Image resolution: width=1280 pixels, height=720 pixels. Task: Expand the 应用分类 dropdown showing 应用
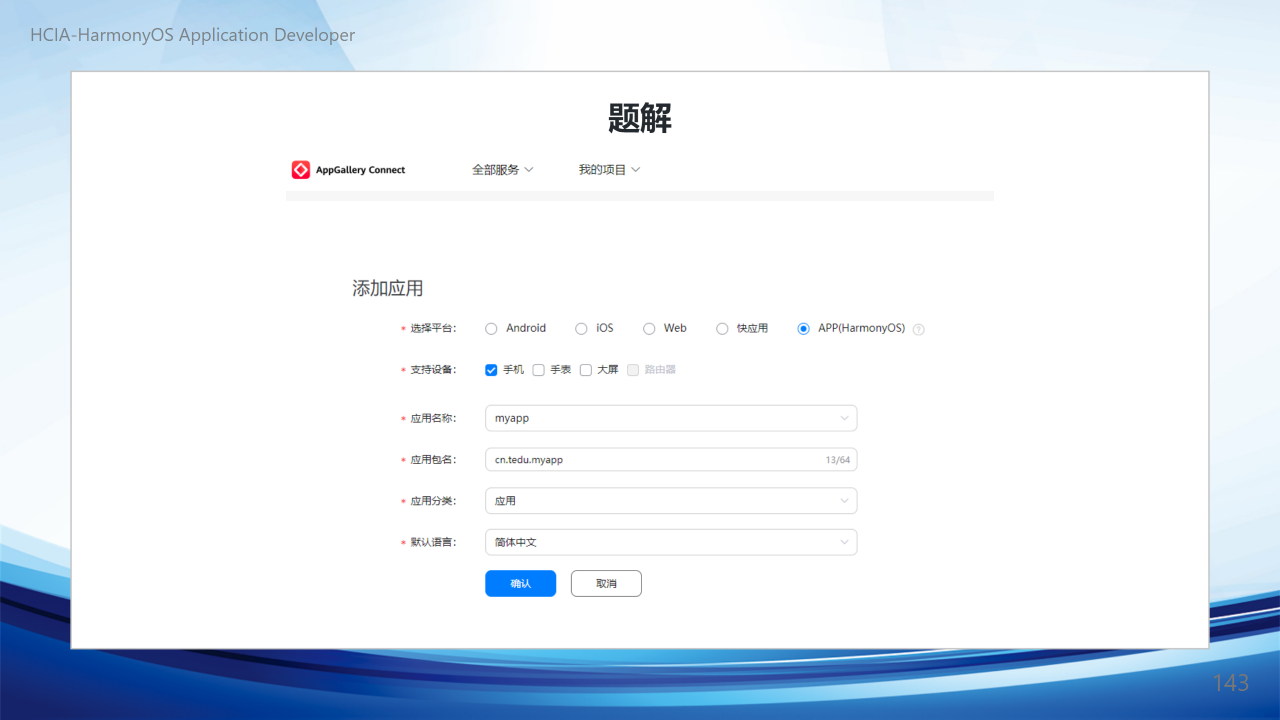[x=671, y=501]
